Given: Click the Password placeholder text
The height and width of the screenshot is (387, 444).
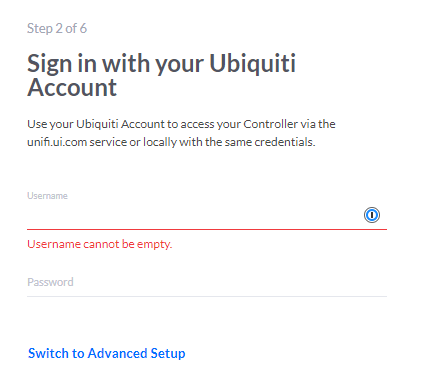Looking at the screenshot, I should click(50, 282).
